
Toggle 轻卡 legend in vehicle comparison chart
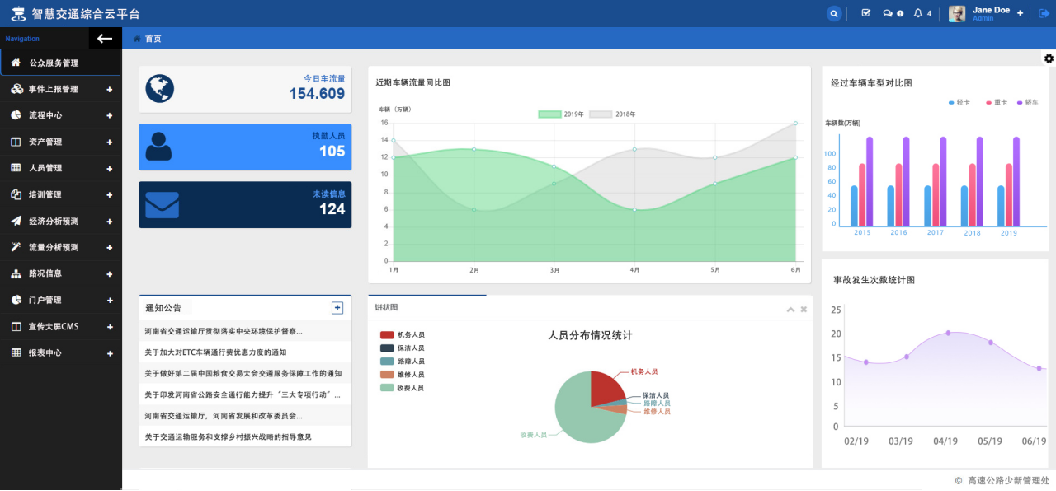click(x=957, y=102)
